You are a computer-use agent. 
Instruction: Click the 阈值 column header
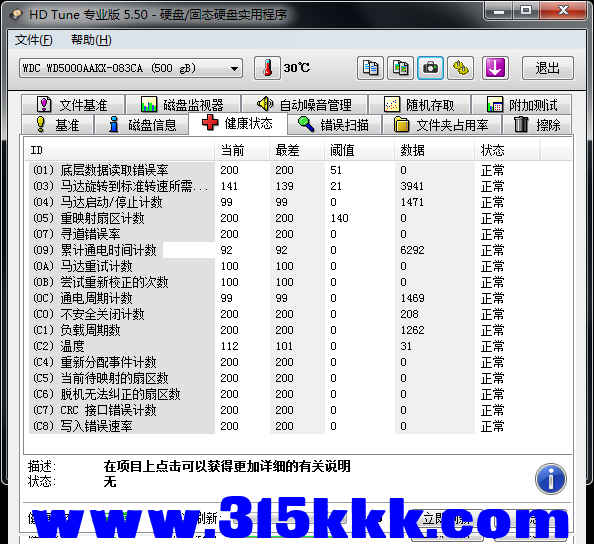pos(360,150)
